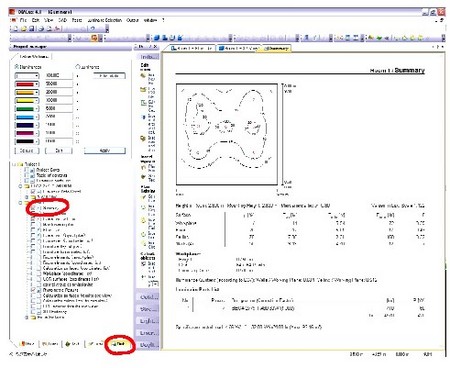Open the Edit menu

click(x=36, y=20)
